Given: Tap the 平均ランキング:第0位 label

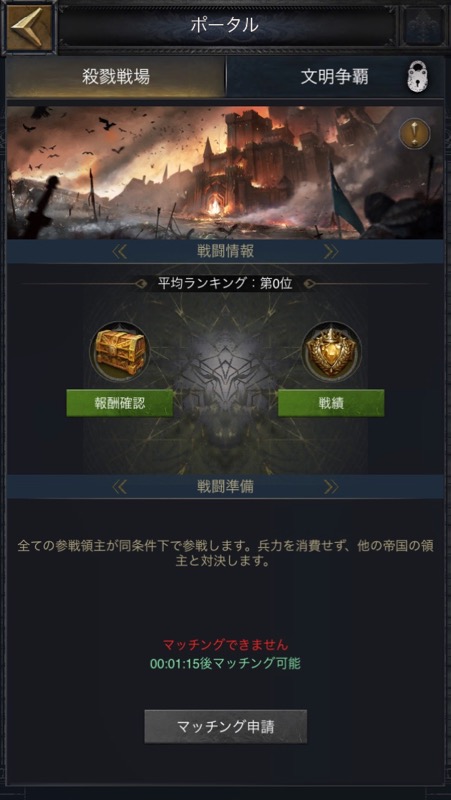Looking at the screenshot, I should (225, 284).
